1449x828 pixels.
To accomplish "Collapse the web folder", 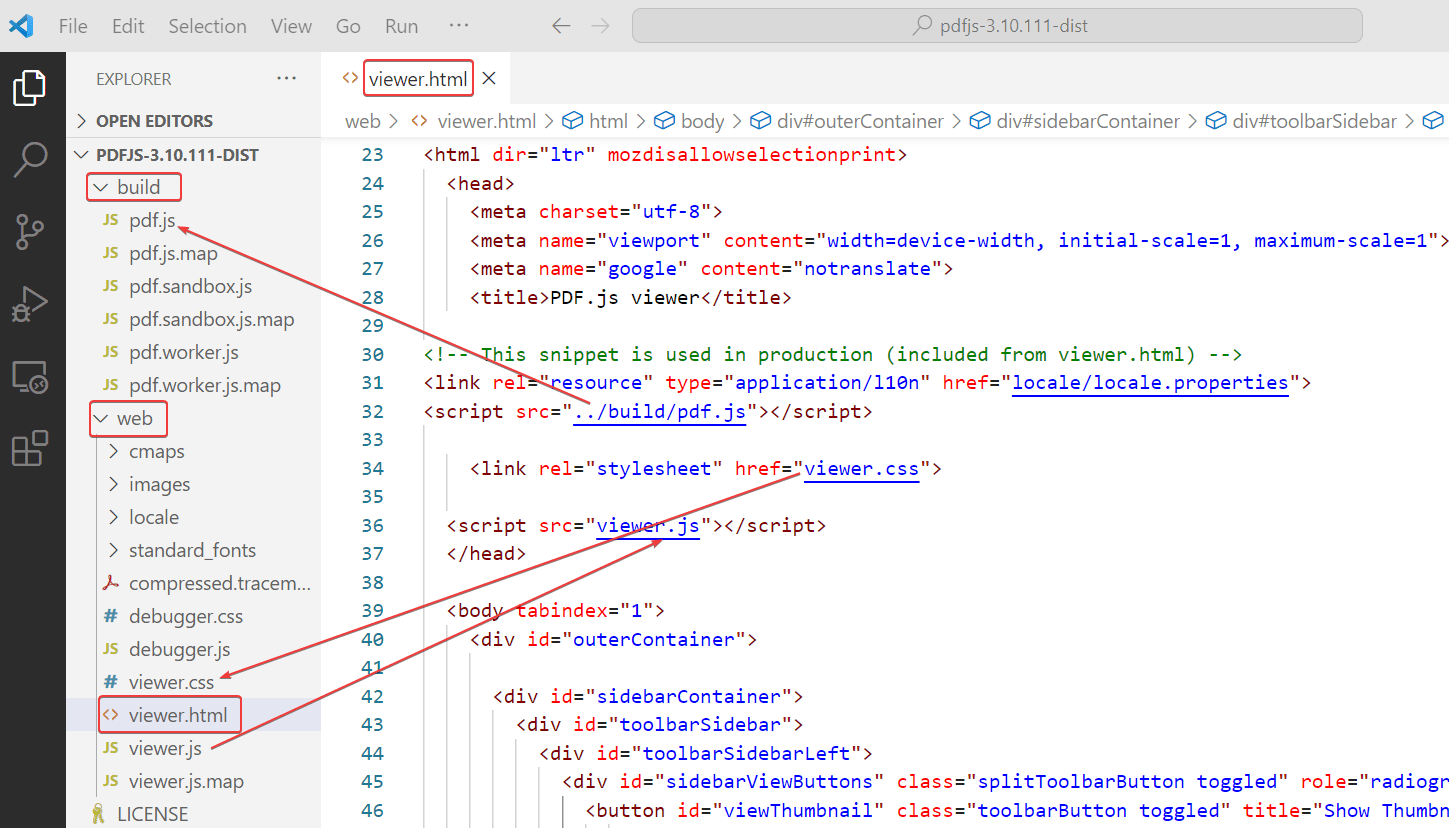I will click(x=194, y=418).
